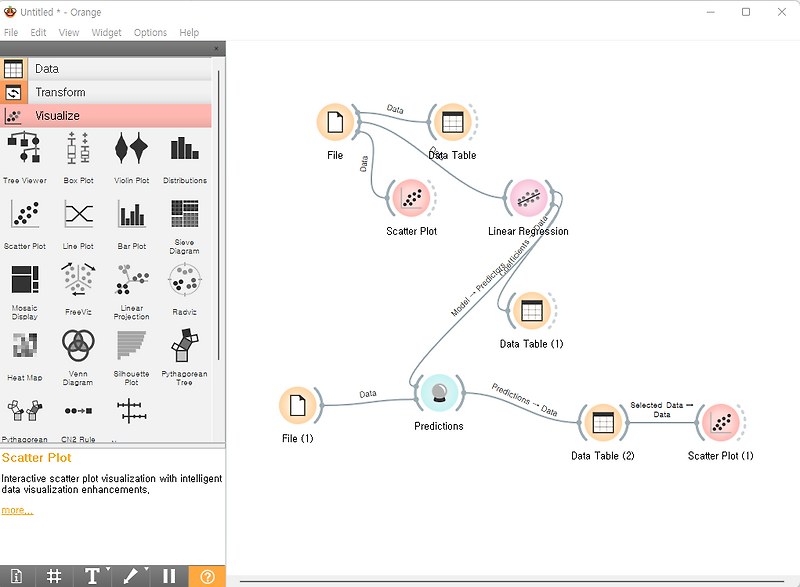Click the orange help button

pos(207,576)
